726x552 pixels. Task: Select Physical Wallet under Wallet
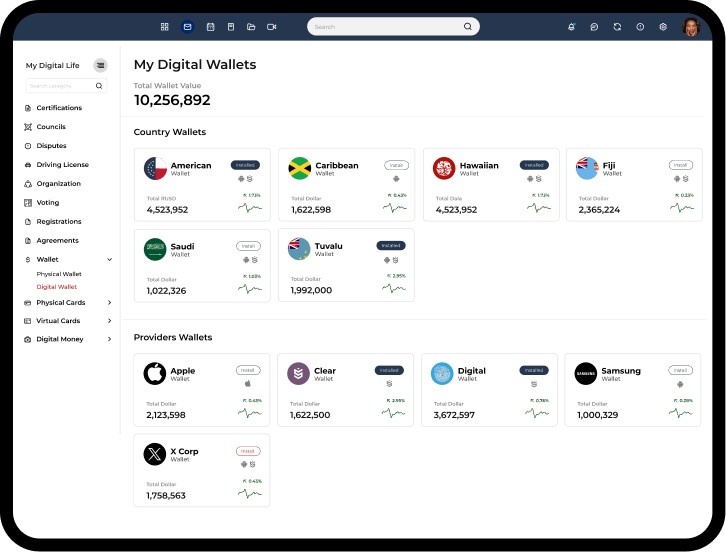59,274
